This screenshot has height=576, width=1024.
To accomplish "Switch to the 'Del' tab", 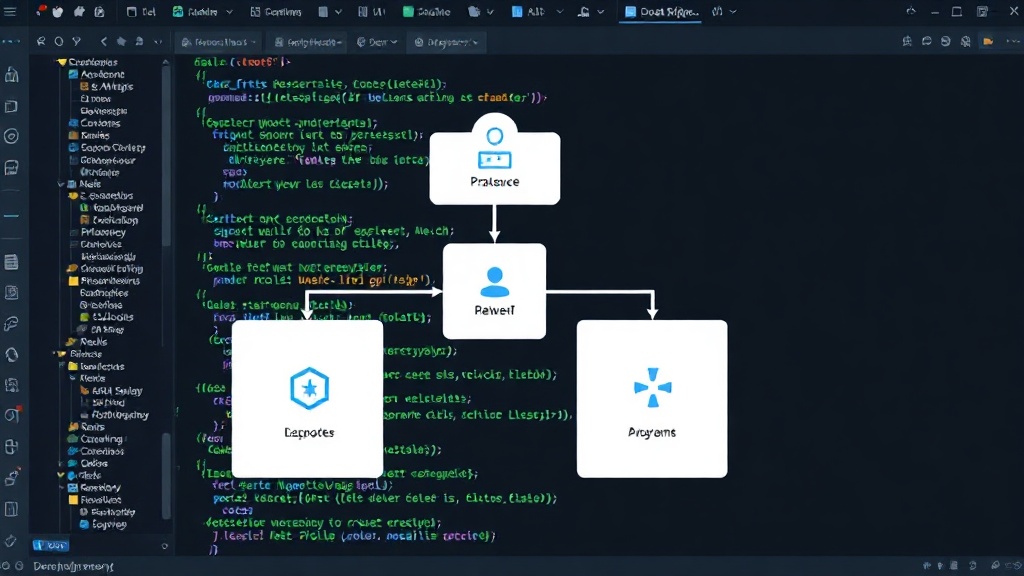I will (140, 12).
